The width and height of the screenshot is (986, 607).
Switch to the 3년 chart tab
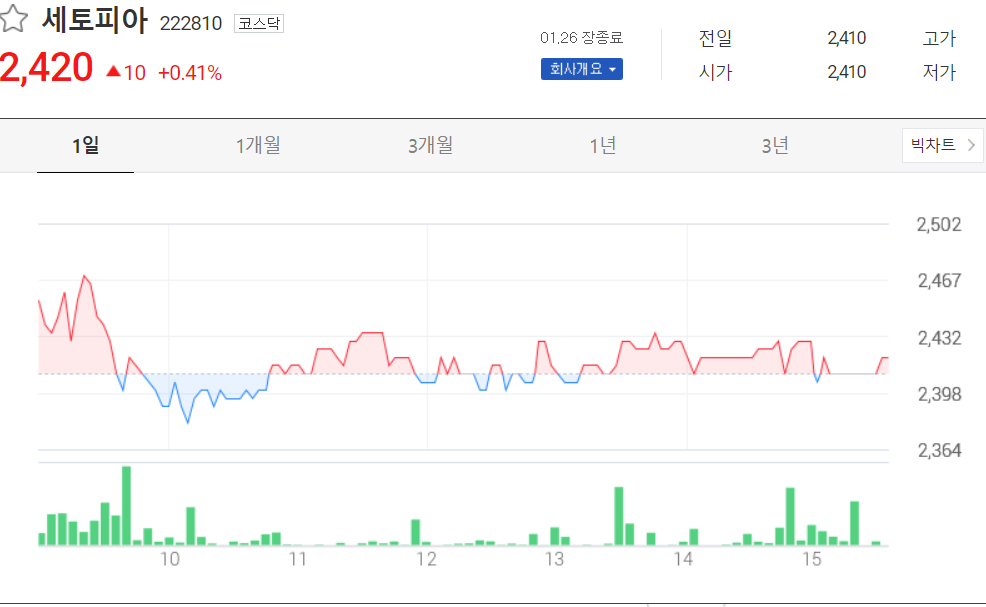[x=775, y=146]
